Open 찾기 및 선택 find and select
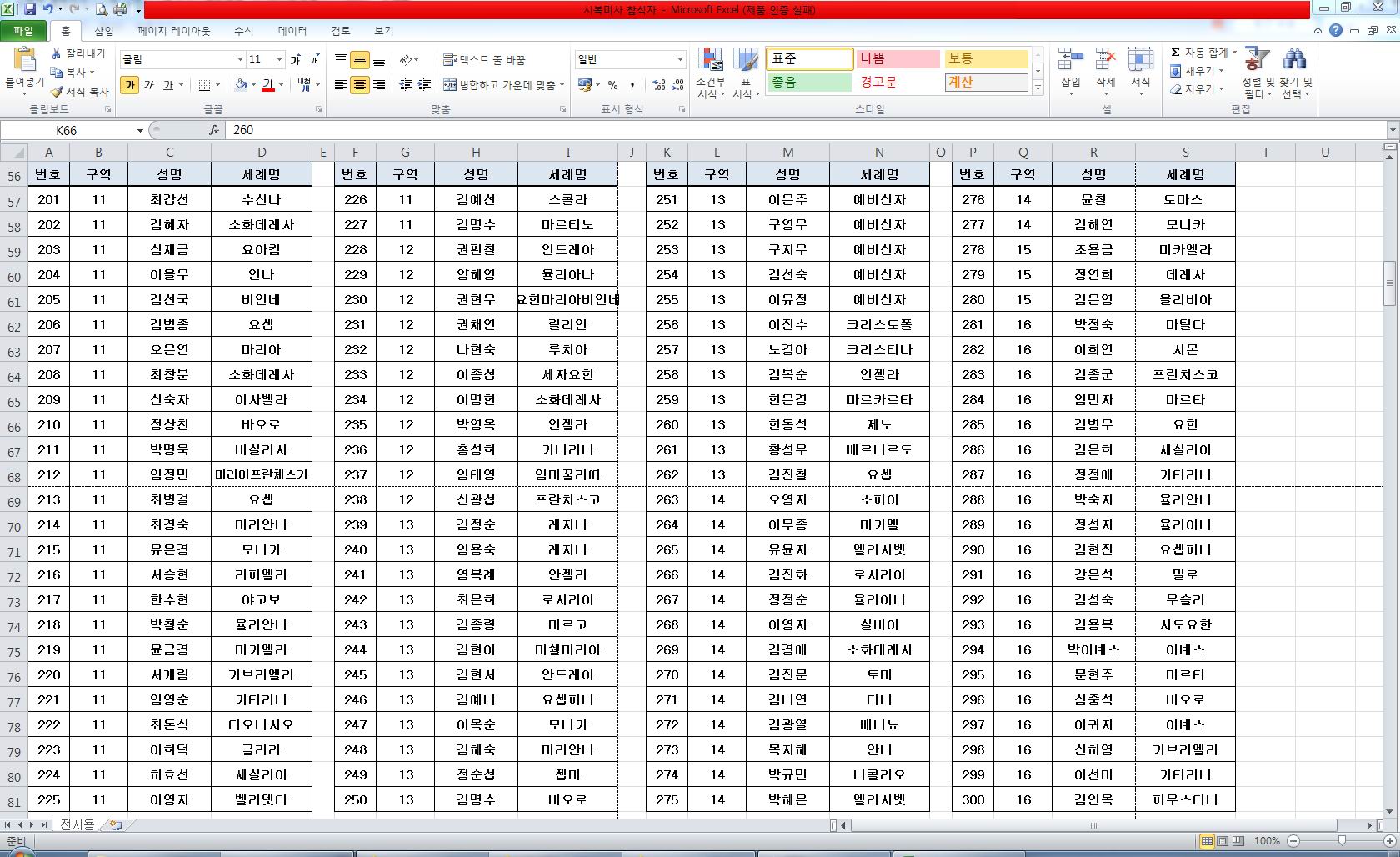This screenshot has width=1400, height=857. click(1295, 73)
